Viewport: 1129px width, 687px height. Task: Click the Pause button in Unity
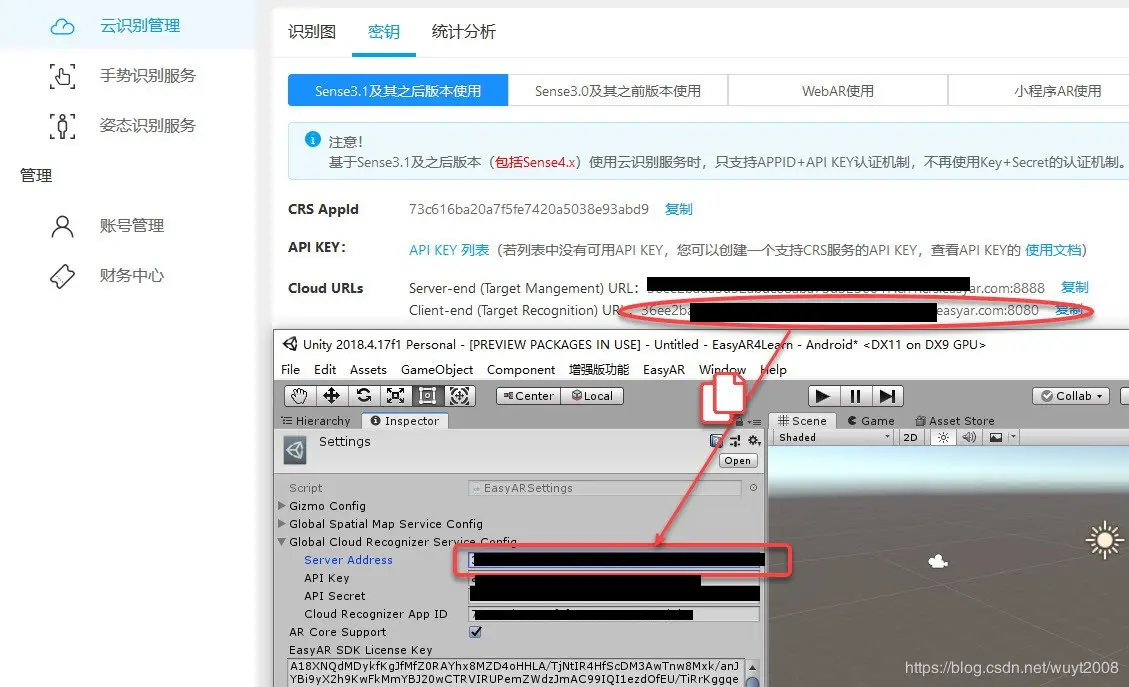855,396
